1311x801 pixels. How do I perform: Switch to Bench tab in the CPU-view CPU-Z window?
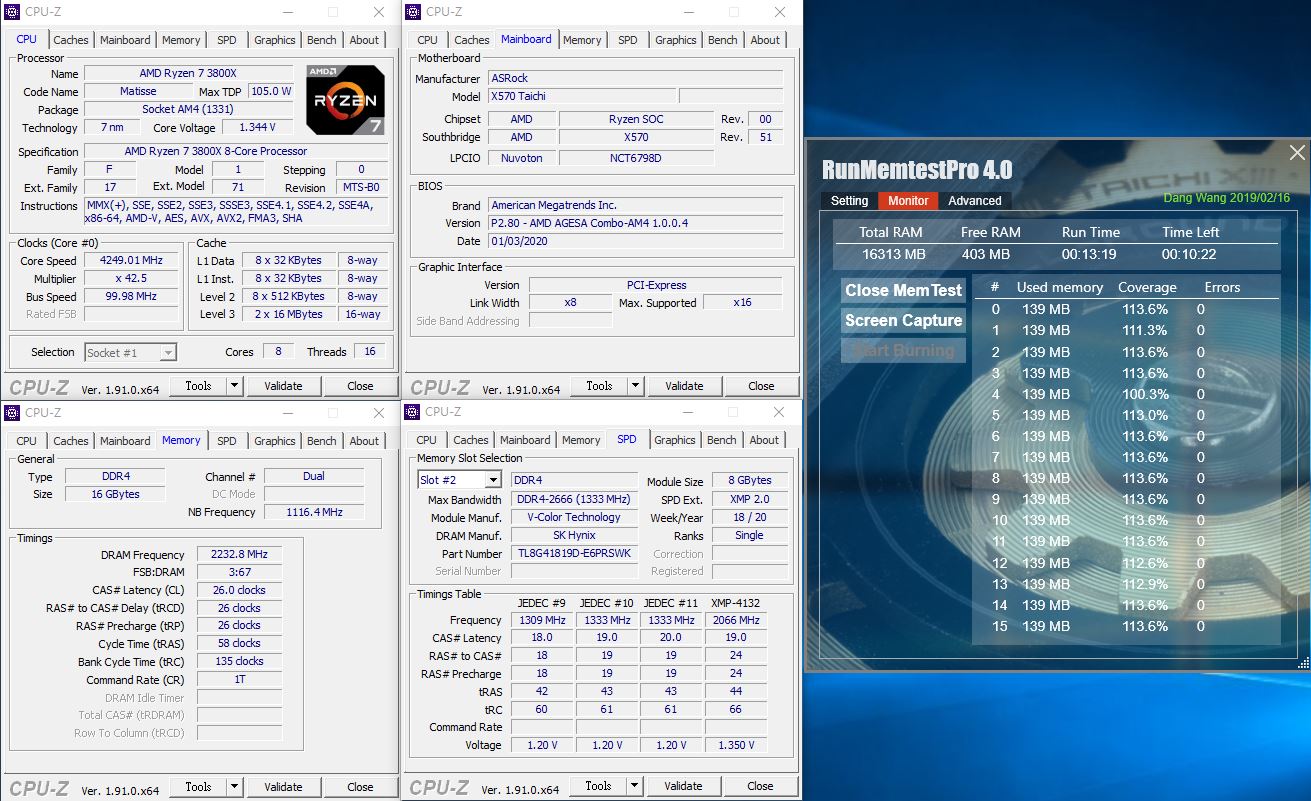[x=322, y=40]
